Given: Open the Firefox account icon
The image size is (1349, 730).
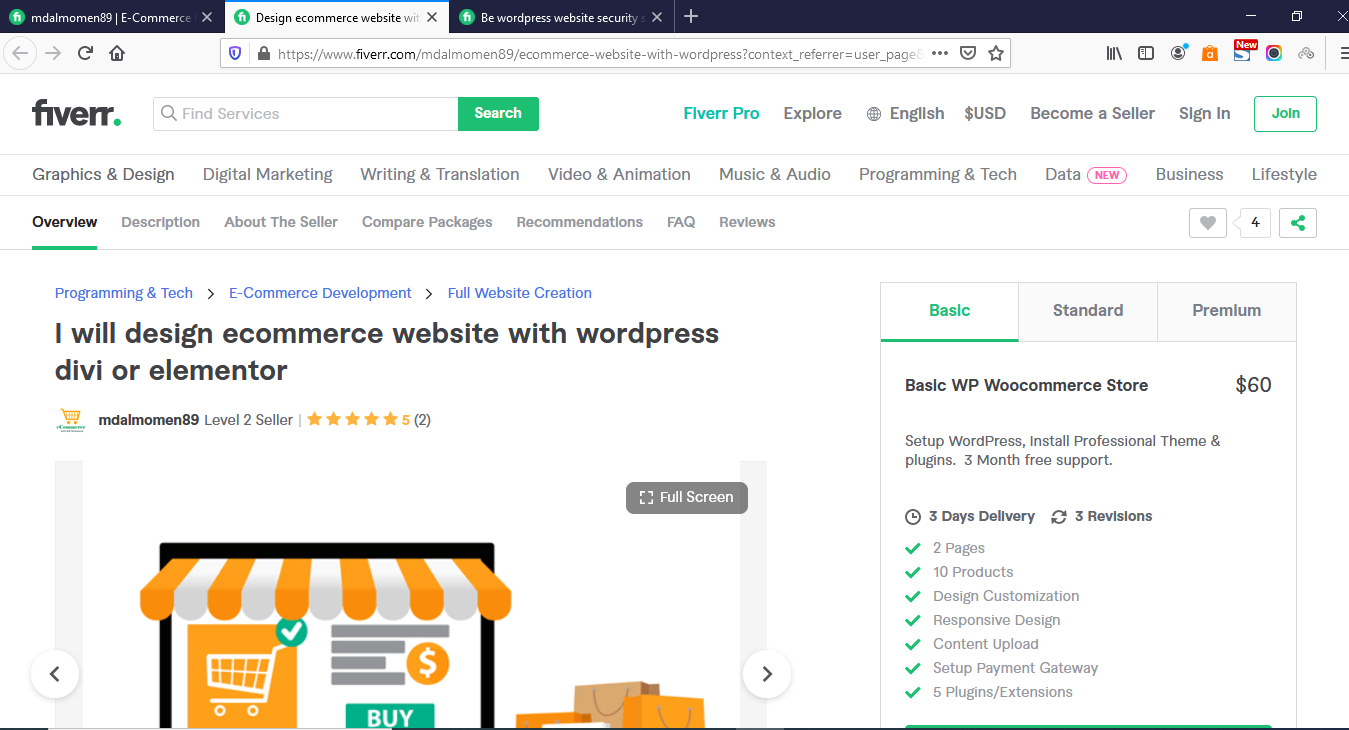Looking at the screenshot, I should [x=1177, y=52].
